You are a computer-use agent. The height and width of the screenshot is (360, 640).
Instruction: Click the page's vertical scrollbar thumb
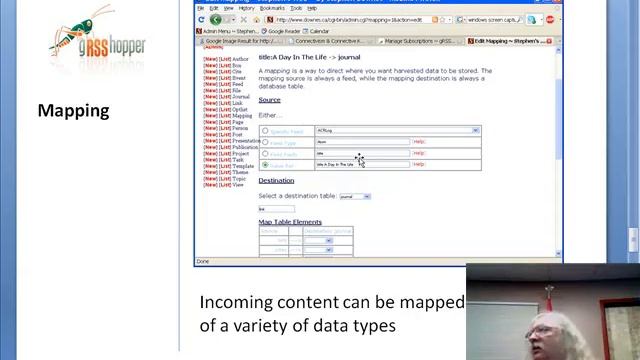point(558,118)
